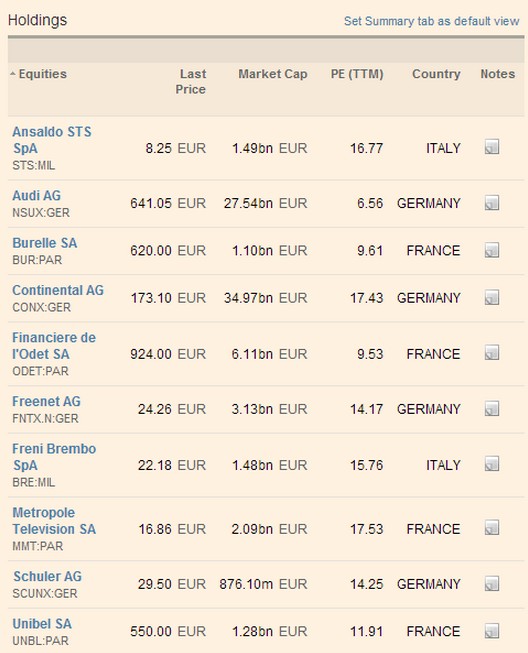Select the Notes column header
528x653 pixels.
(498, 74)
